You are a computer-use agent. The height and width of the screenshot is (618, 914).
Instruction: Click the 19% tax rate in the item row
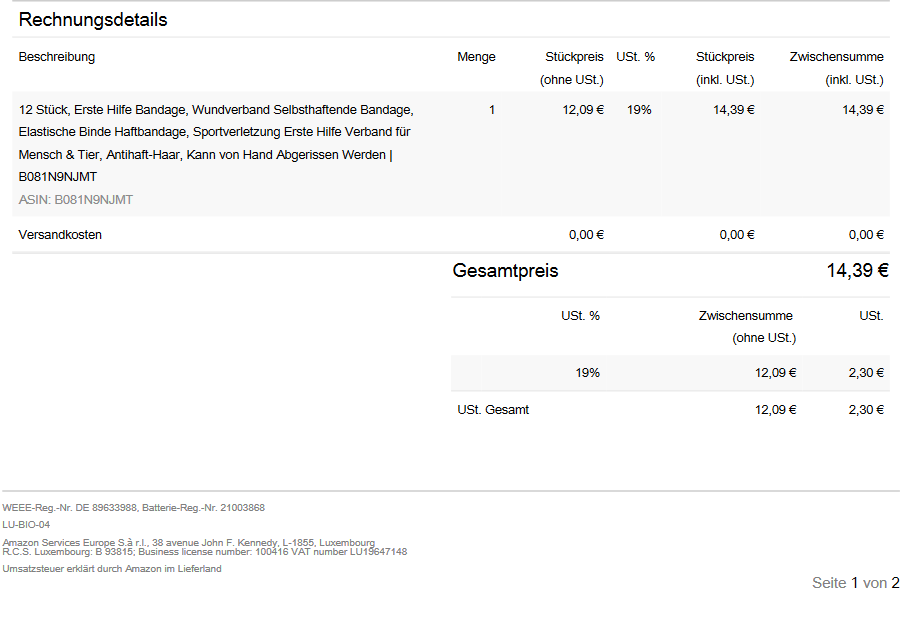(639, 110)
